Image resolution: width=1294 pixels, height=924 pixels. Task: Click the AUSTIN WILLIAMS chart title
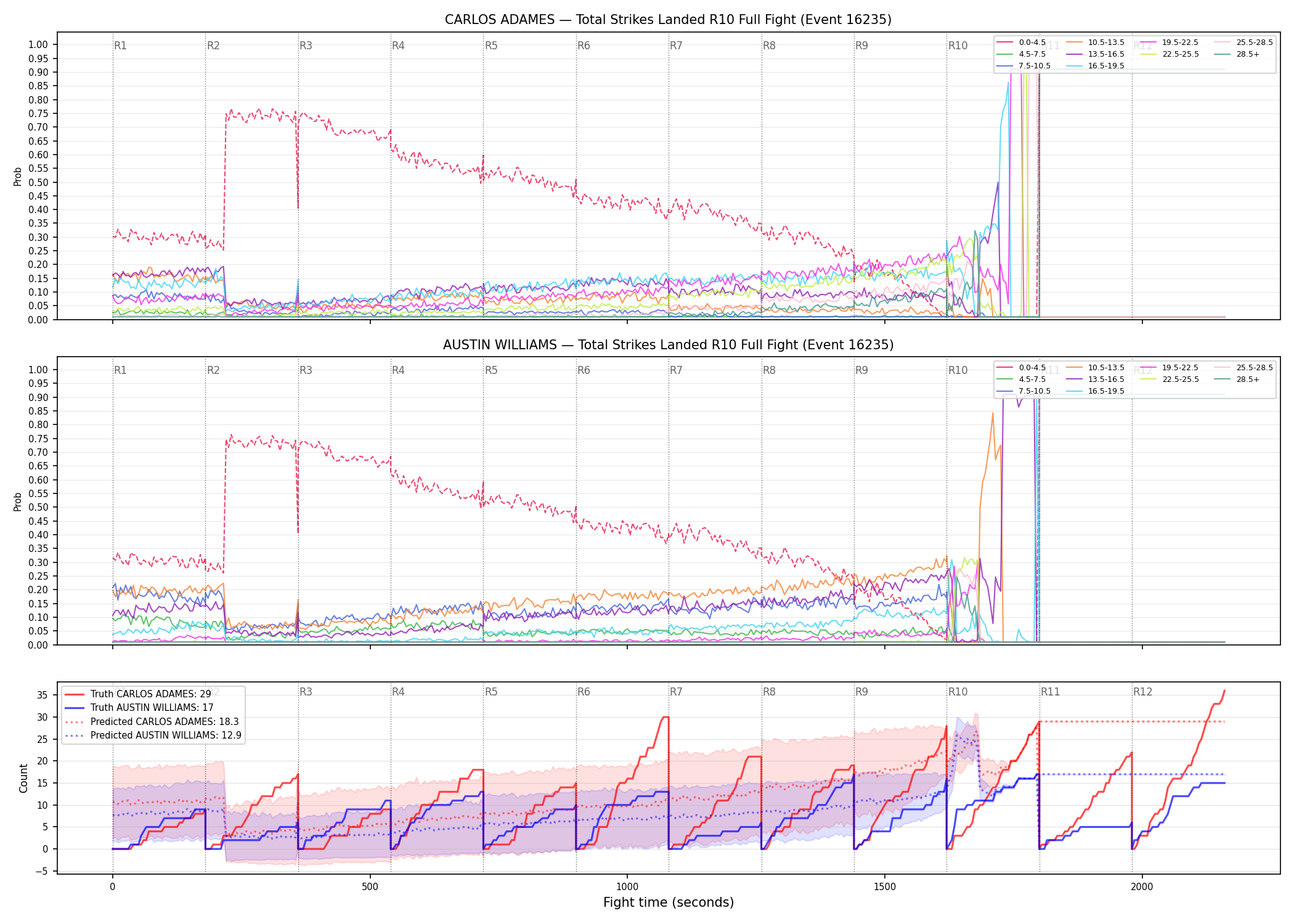pyautogui.click(x=668, y=345)
